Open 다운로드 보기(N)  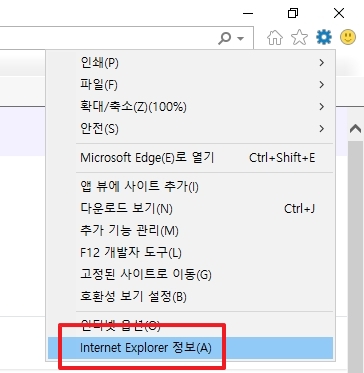[190, 209]
